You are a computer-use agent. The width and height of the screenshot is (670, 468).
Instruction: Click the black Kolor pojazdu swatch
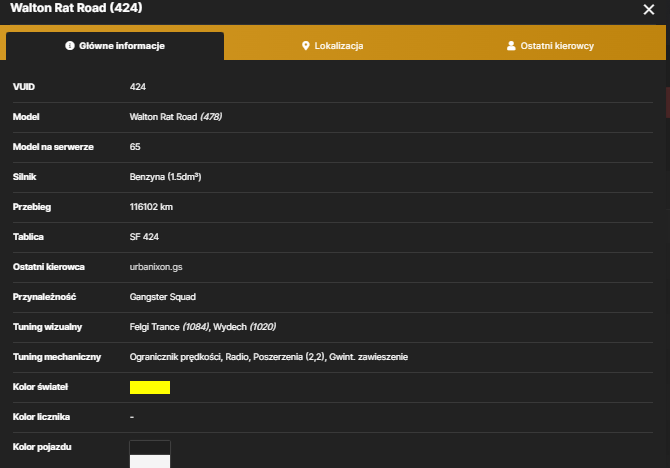(150, 448)
